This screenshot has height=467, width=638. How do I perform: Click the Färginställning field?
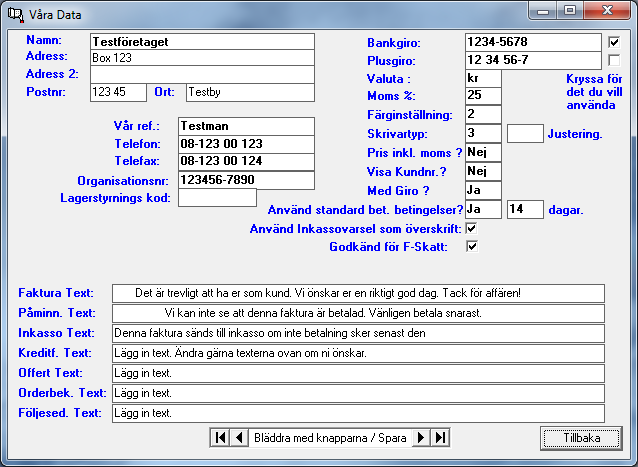point(483,114)
